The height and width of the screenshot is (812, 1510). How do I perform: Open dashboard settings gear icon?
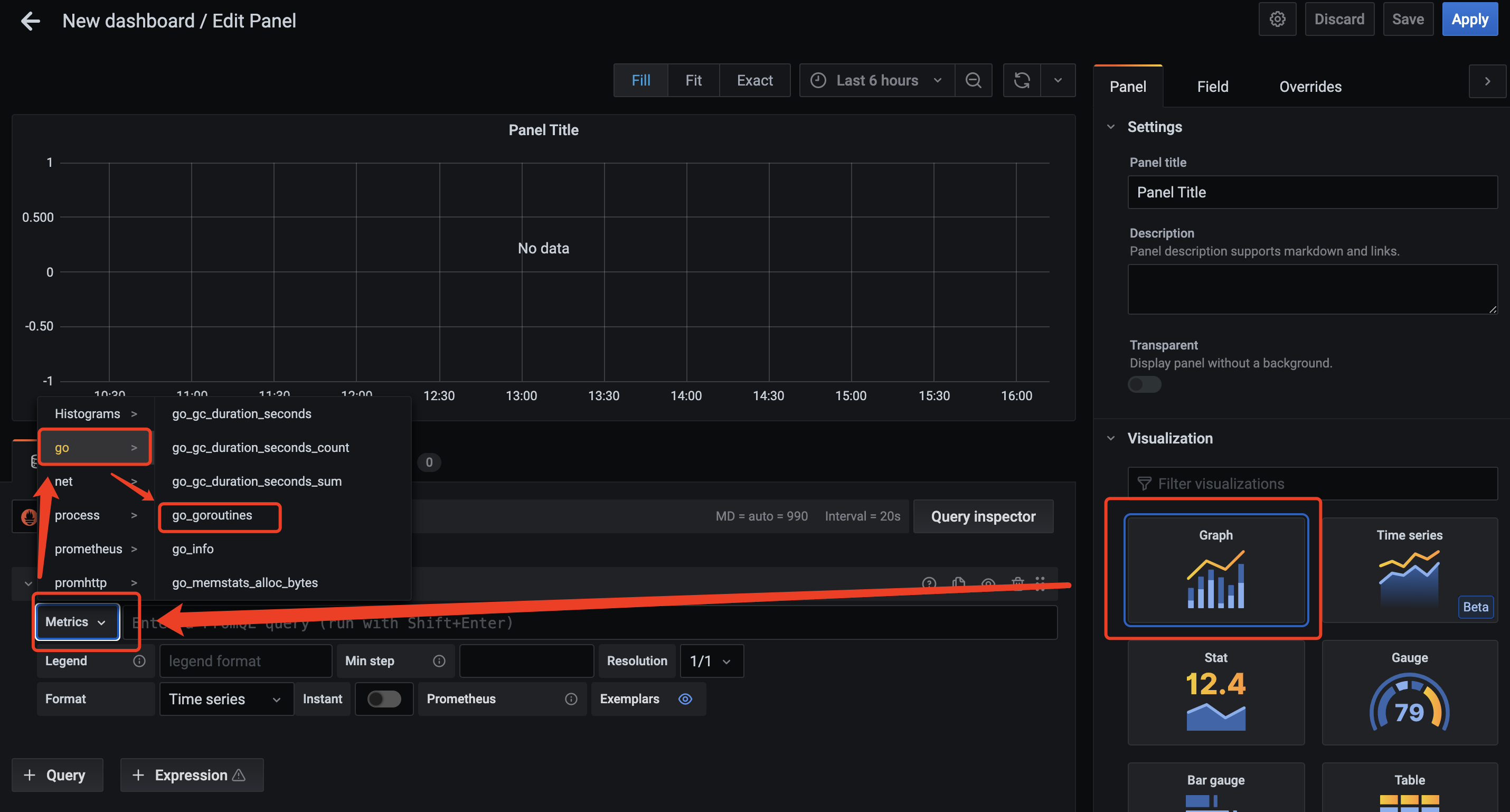1277,20
